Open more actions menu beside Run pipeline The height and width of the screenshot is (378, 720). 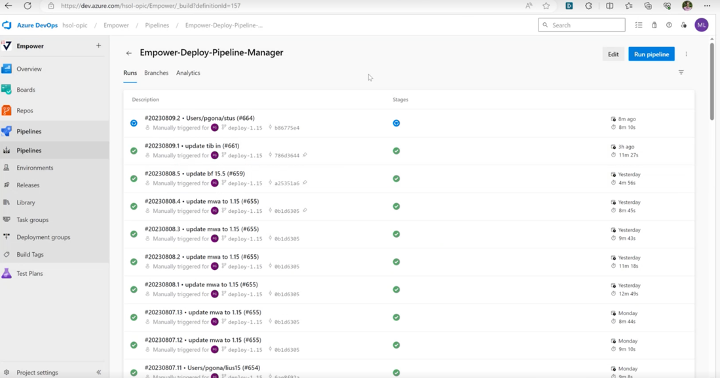tap(686, 54)
